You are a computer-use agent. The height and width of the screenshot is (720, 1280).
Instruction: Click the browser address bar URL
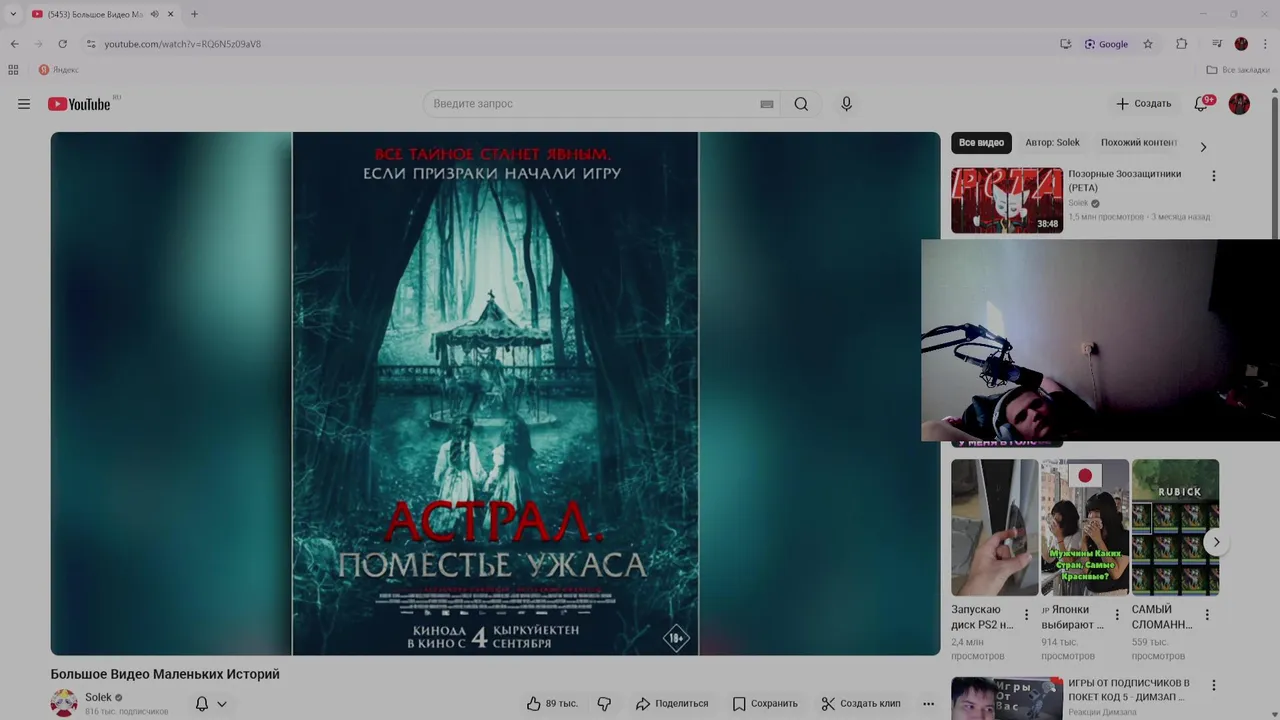coord(182,44)
